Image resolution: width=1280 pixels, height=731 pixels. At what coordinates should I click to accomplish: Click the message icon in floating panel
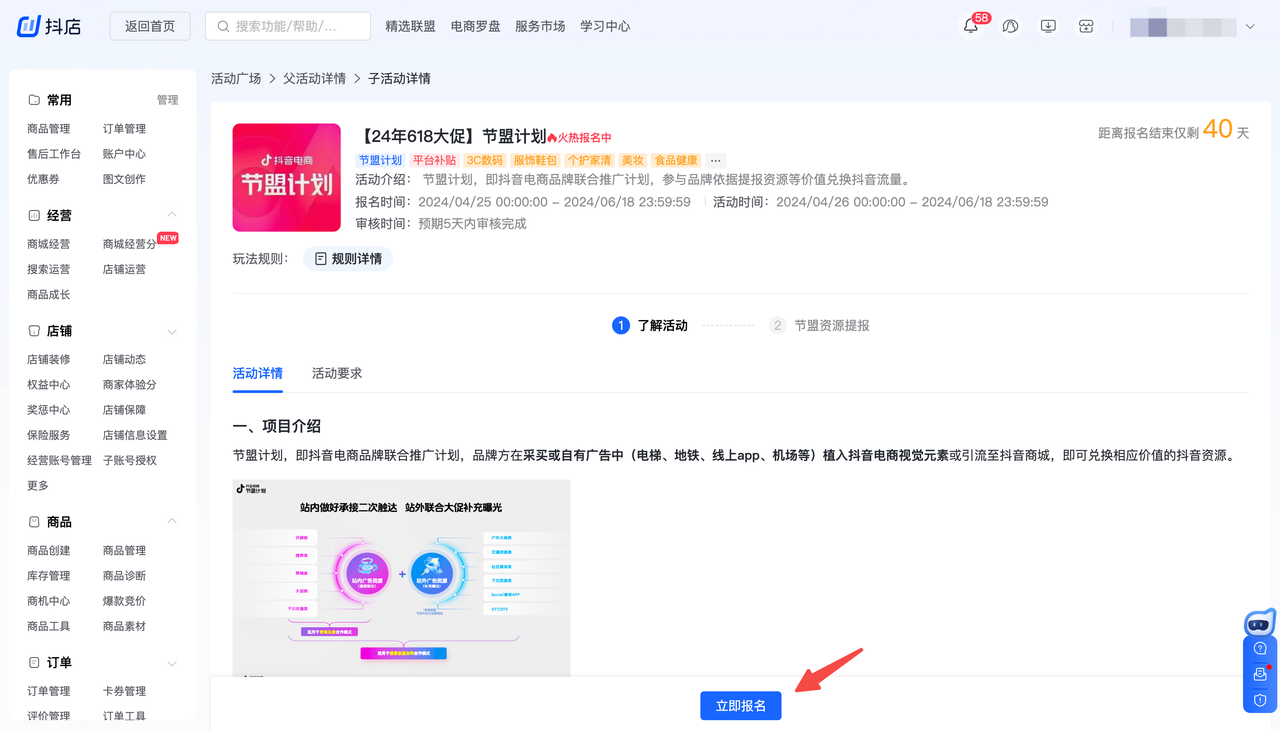point(1260,674)
